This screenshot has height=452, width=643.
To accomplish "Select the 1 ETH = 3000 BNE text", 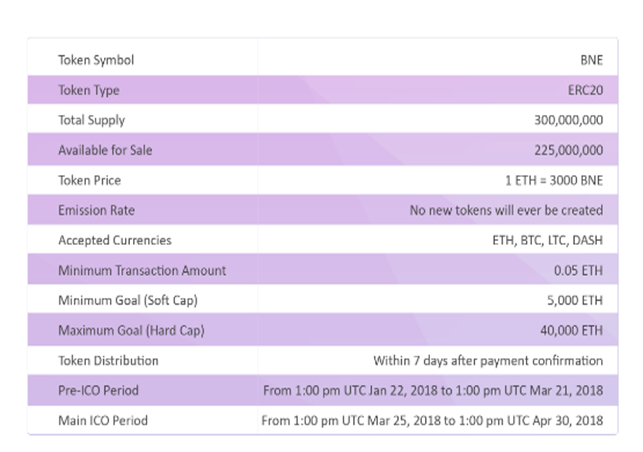I will [x=554, y=180].
